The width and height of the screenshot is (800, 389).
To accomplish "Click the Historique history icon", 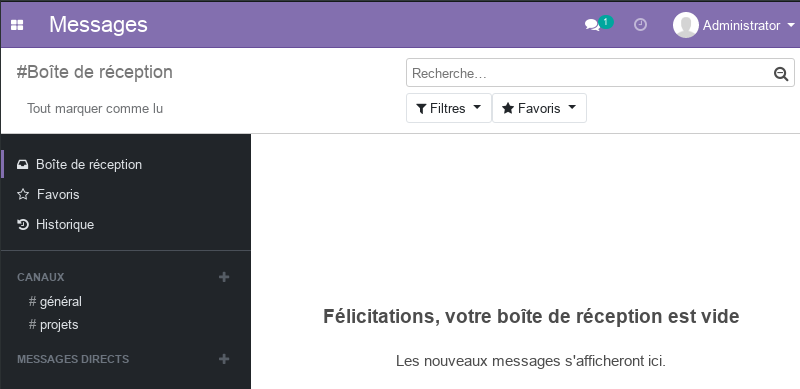I will point(22,225).
